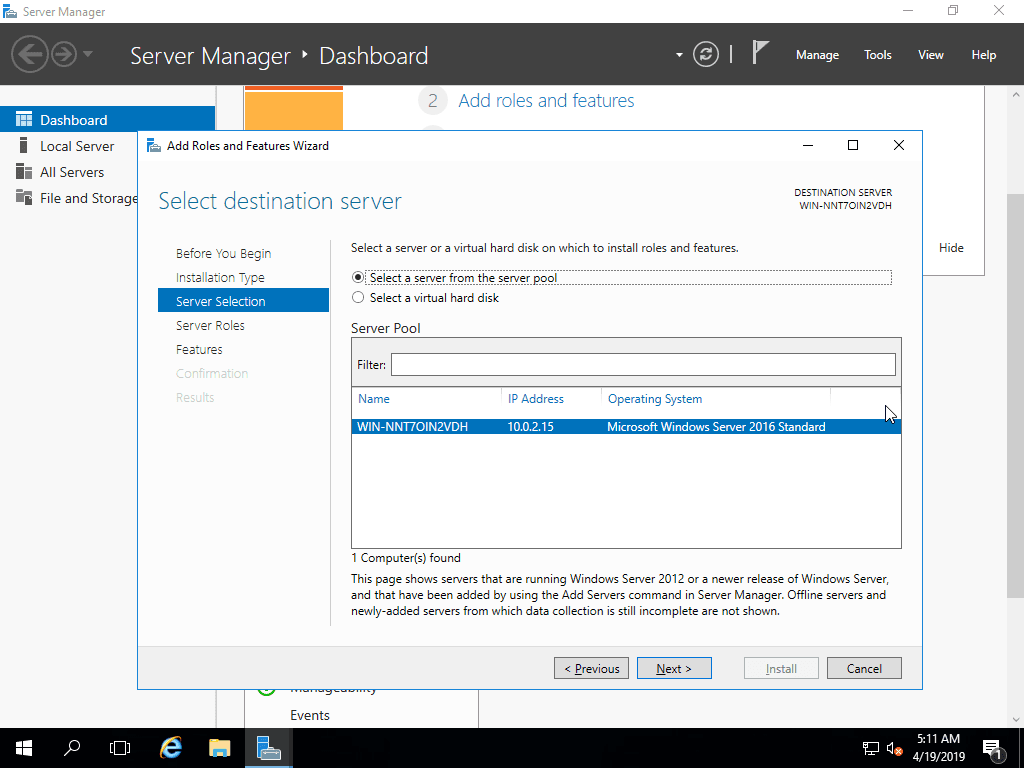Close the Add Roles and Features Wizard
The height and width of the screenshot is (768, 1024).
click(899, 145)
